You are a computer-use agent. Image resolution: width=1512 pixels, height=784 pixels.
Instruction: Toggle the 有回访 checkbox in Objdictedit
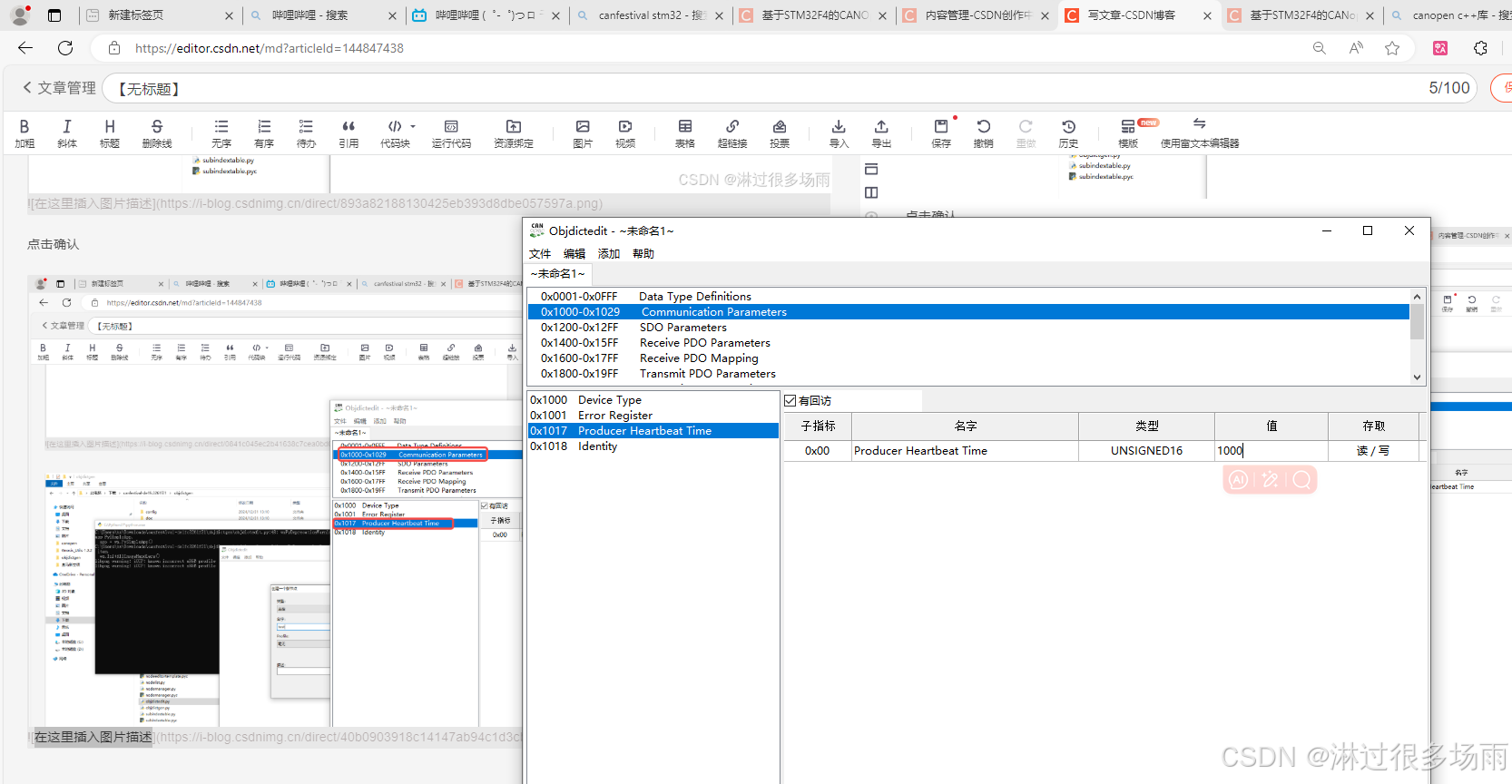pos(790,400)
